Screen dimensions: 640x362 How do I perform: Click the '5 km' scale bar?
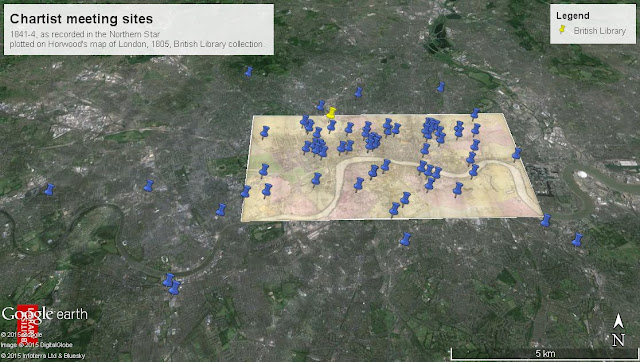pos(544,353)
